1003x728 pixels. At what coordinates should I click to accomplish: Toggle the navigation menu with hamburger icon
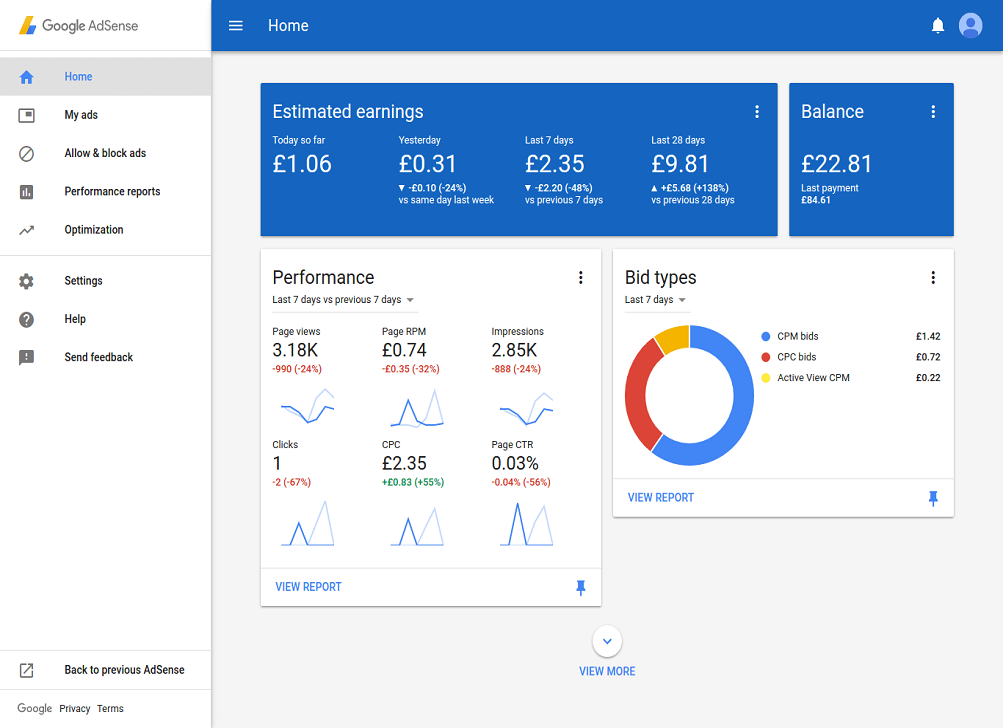pos(235,25)
